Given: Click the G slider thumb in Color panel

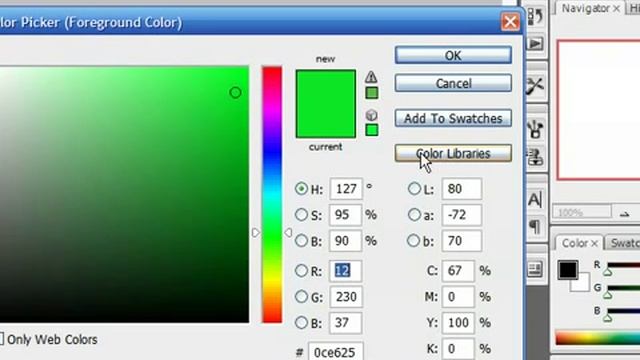Looking at the screenshot, I should [x=608, y=295].
